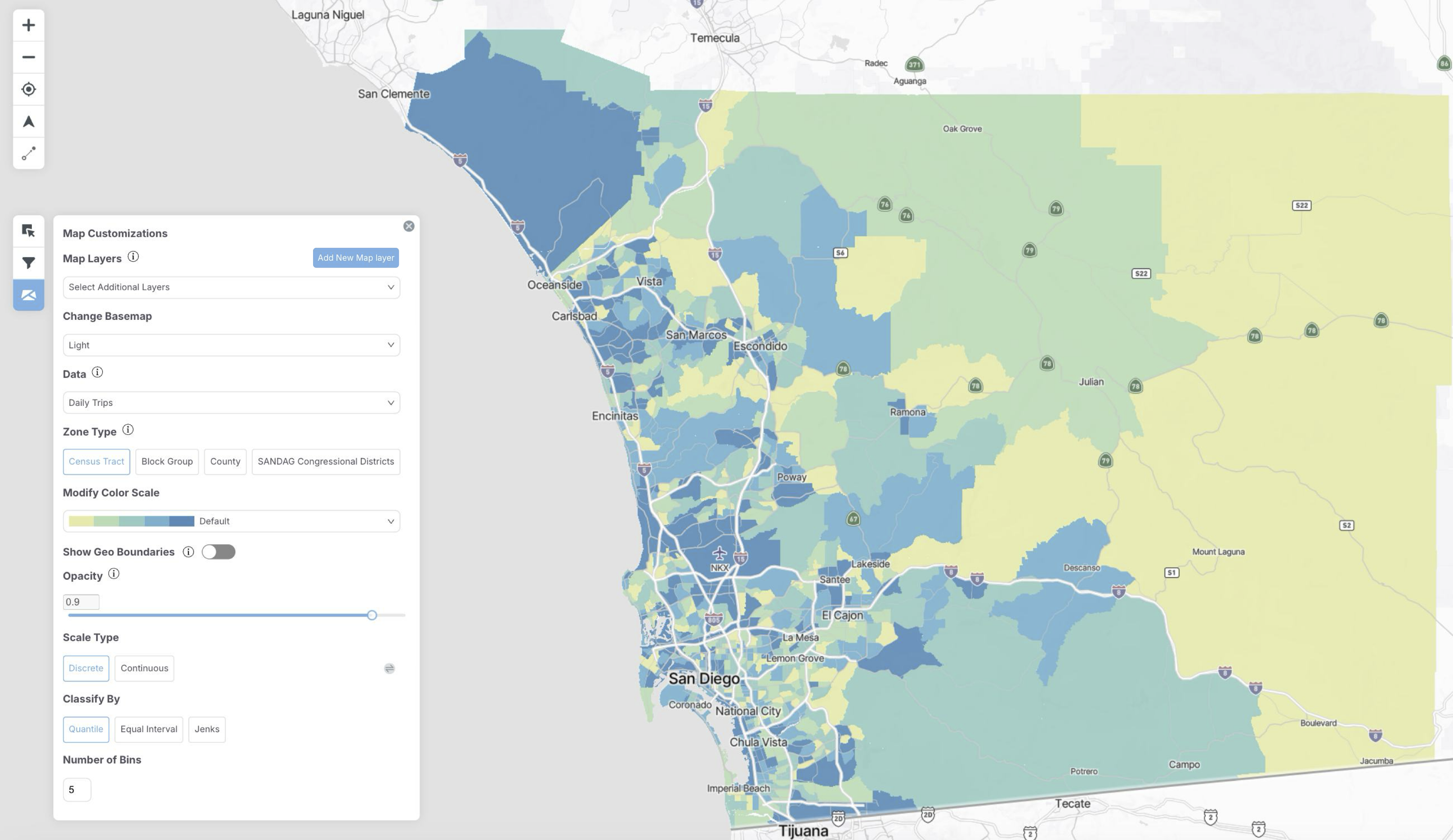The image size is (1453, 840).
Task: Toggle Show Geo Boundaries switch
Action: [x=218, y=552]
